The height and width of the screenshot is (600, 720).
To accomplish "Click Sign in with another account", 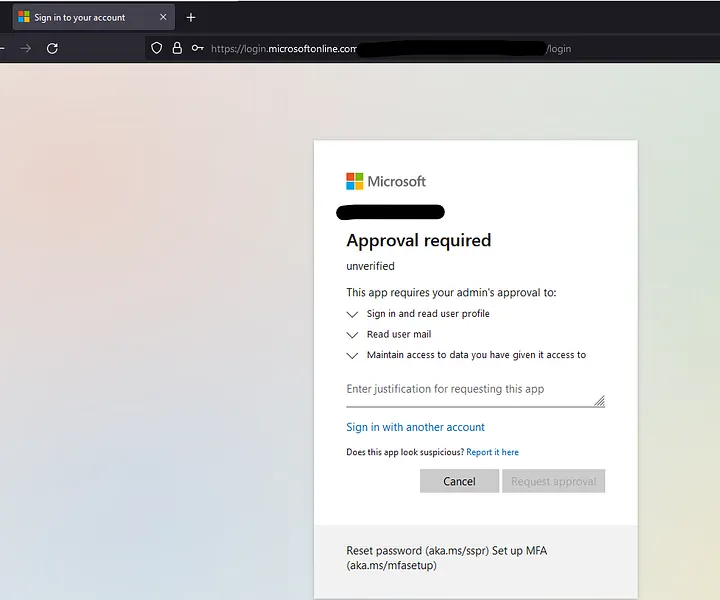I will coord(415,427).
